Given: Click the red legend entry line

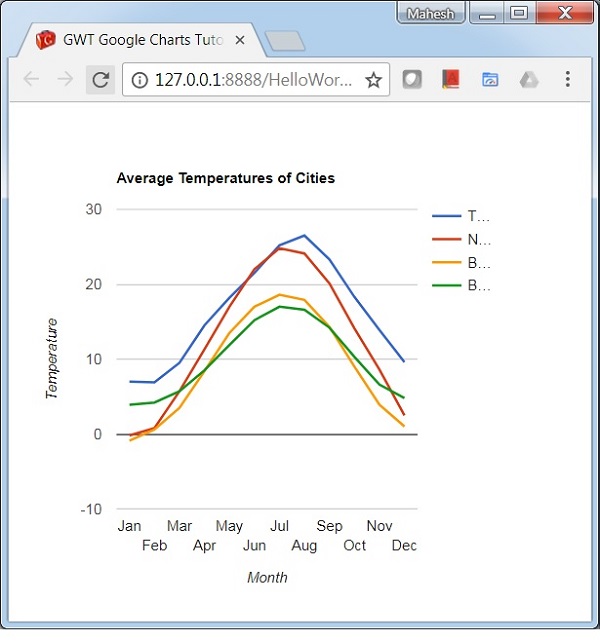Looking at the screenshot, I should 447,239.
